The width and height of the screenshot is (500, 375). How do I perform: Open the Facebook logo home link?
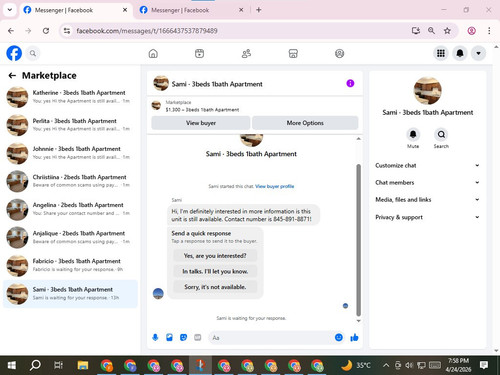coord(14,53)
